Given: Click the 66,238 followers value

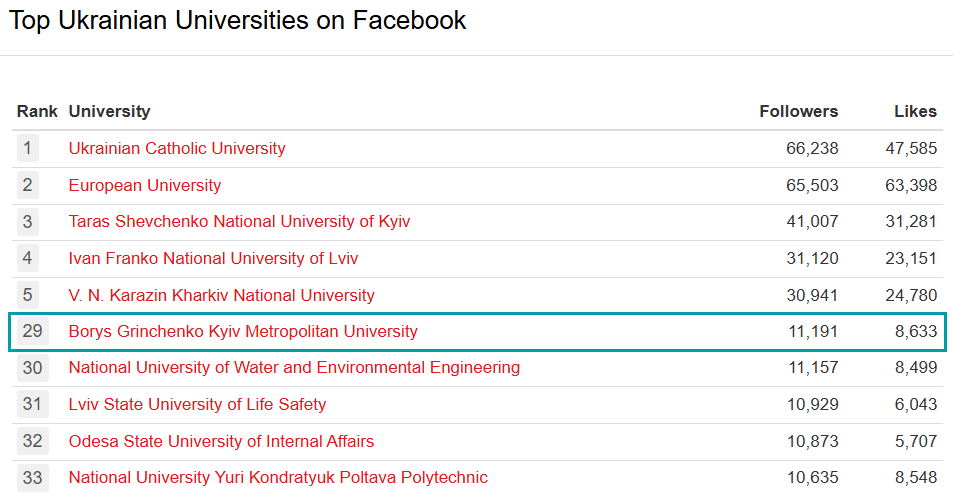Looking at the screenshot, I should tap(812, 149).
